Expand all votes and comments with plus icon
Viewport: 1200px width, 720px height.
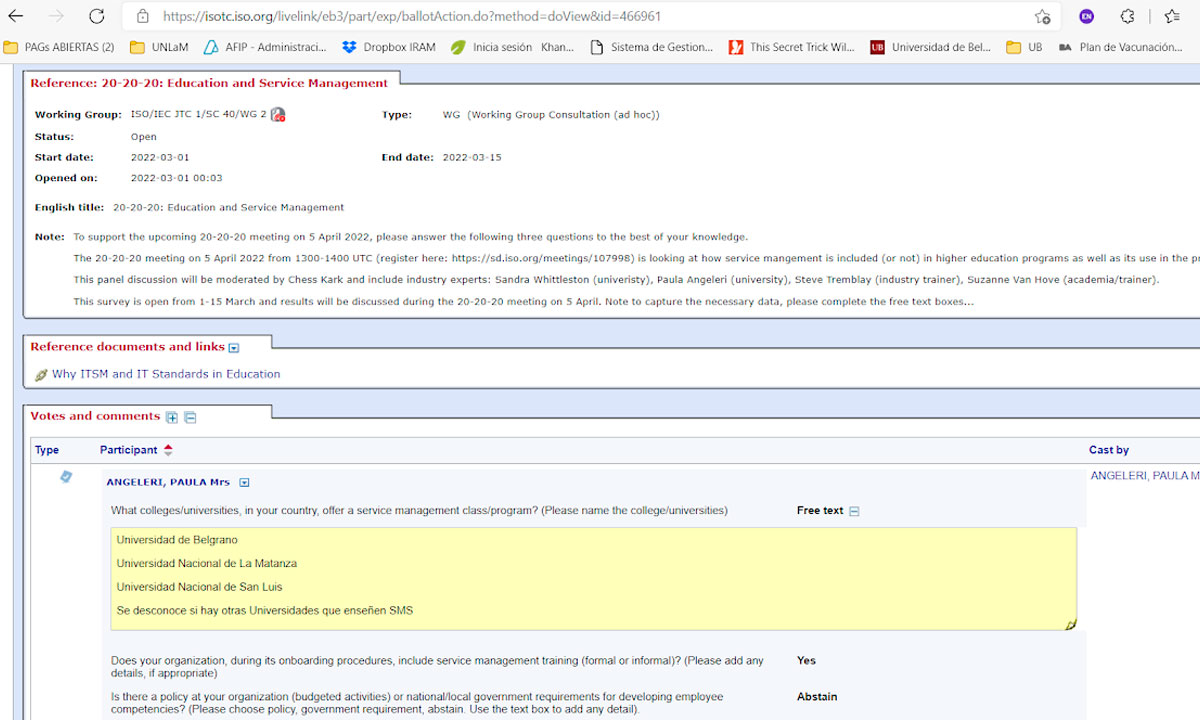pos(172,417)
